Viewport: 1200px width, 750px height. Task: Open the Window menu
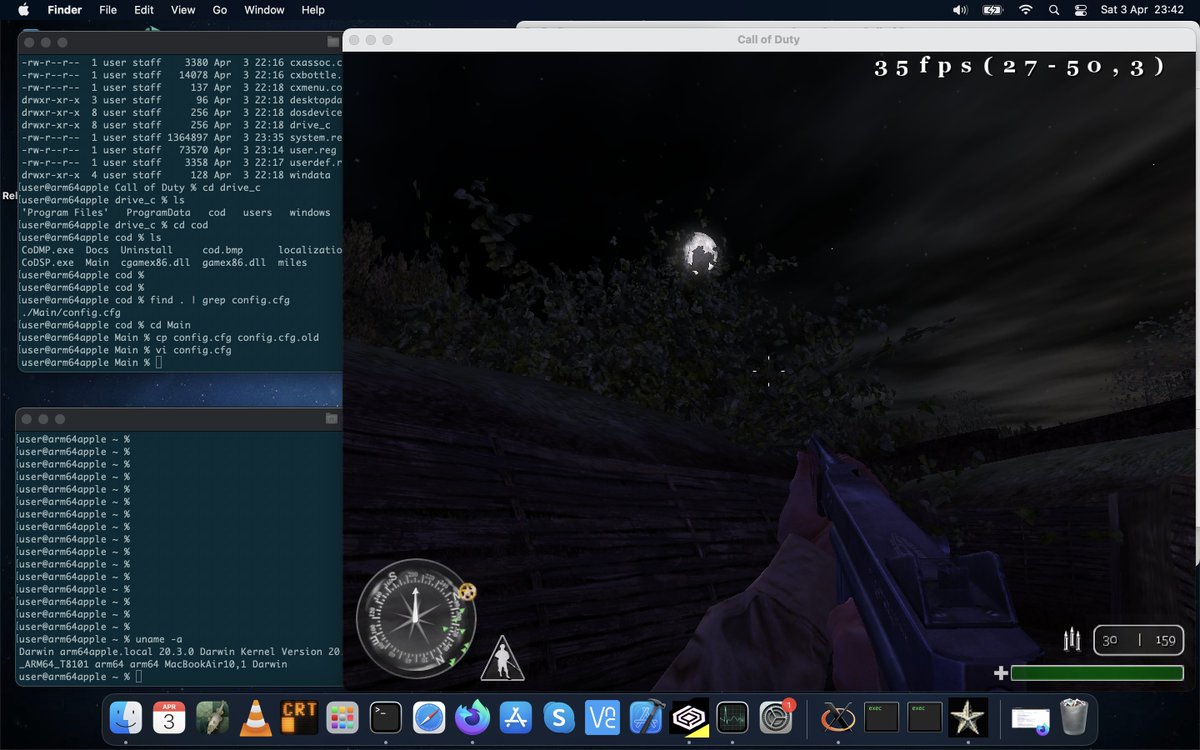point(264,10)
